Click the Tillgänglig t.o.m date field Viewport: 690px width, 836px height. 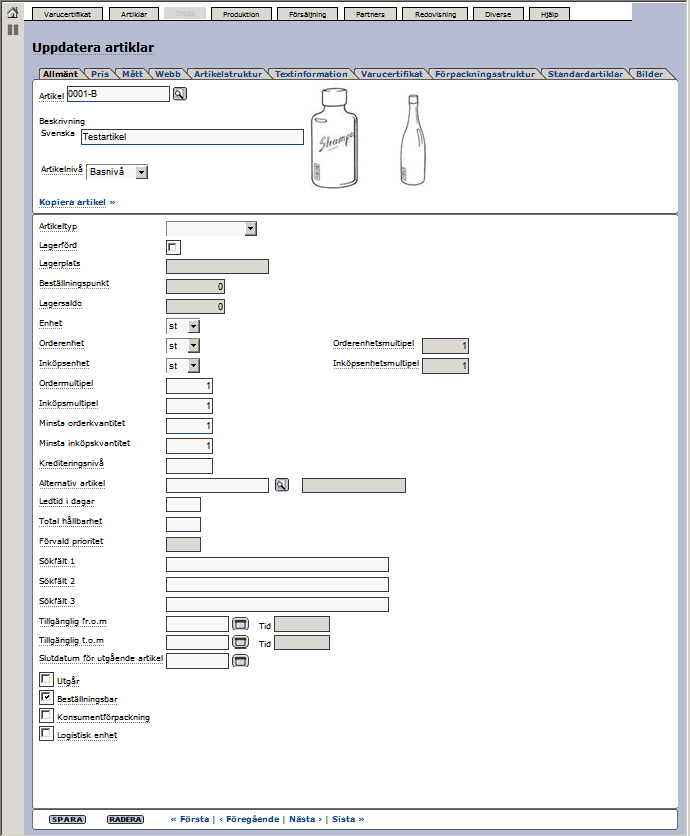(197, 642)
